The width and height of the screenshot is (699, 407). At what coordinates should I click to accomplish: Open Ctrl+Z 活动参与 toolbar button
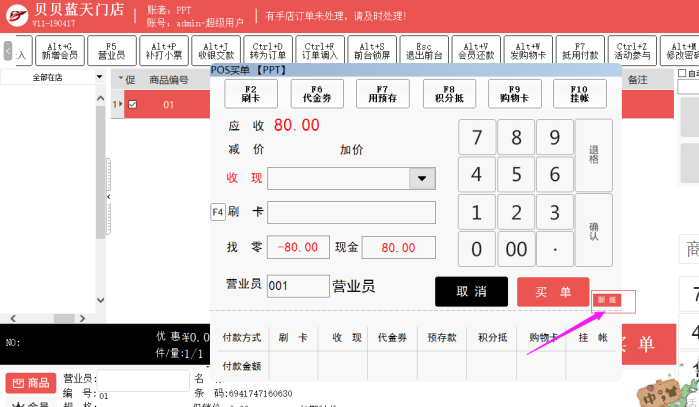tap(632, 51)
